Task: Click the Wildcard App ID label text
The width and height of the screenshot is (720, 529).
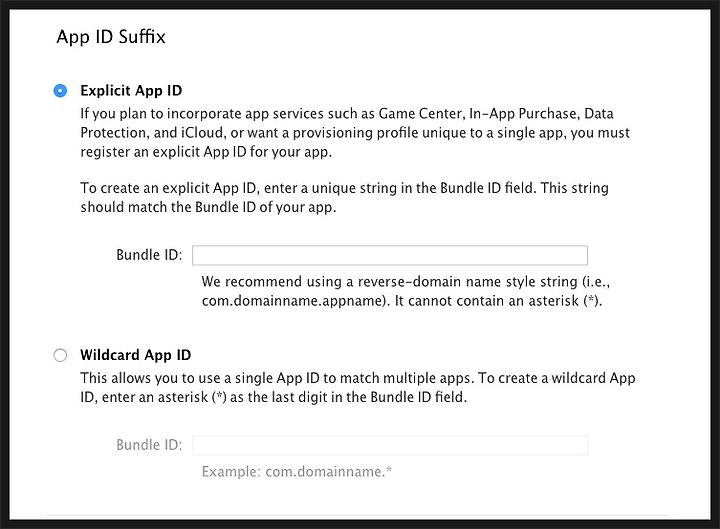Action: point(135,355)
